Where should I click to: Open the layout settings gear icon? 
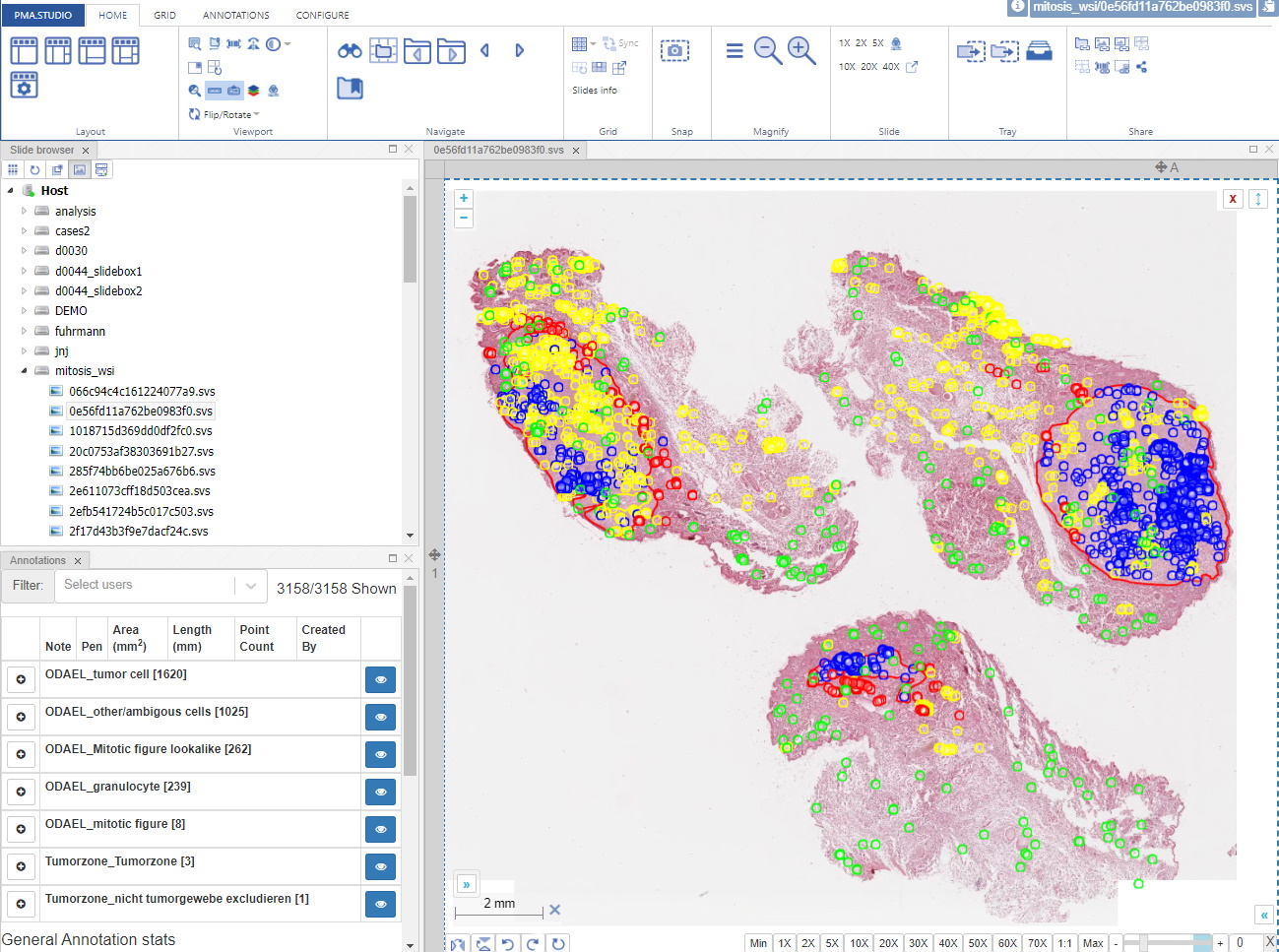coord(25,86)
